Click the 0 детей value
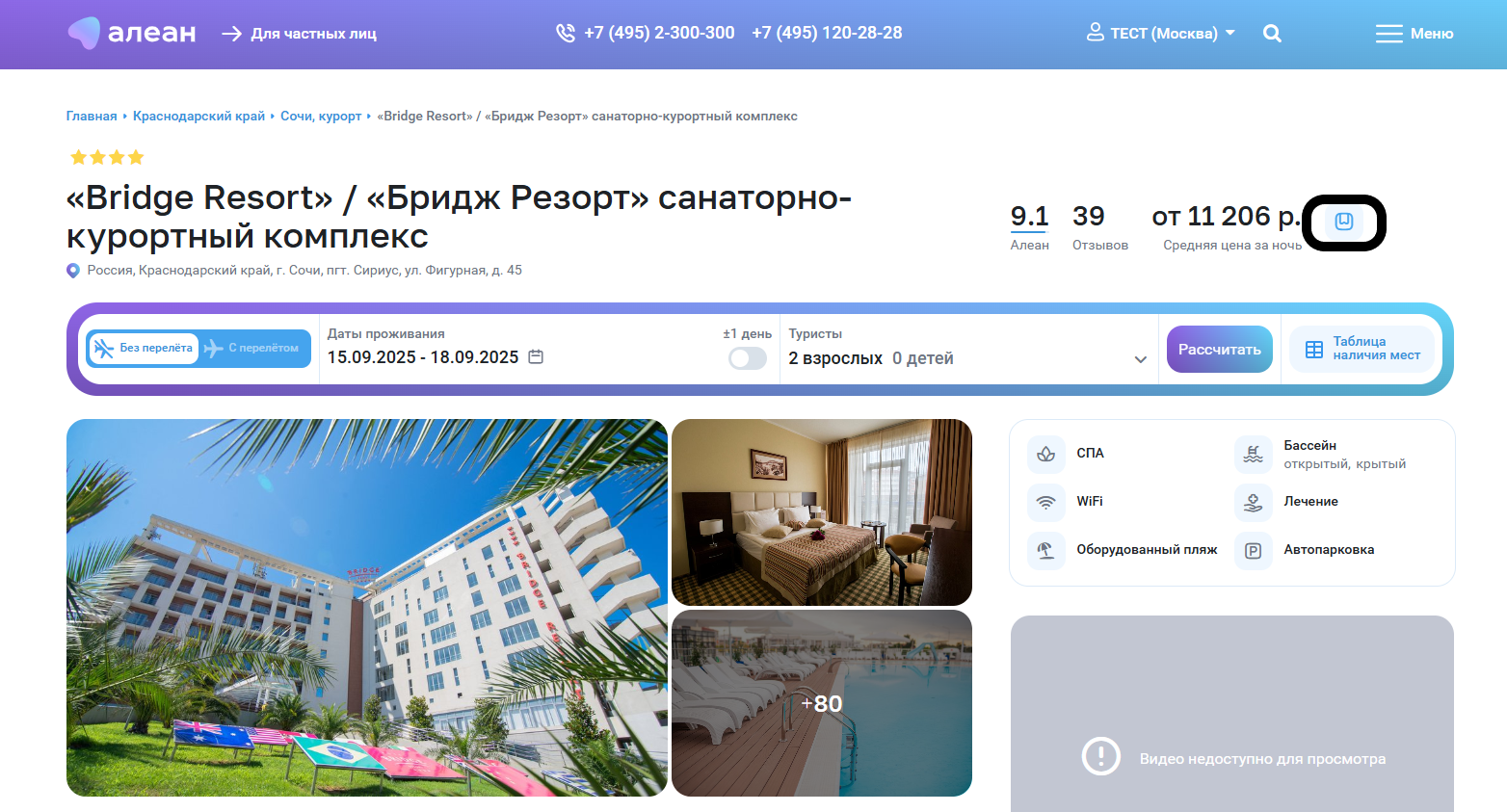Screen dimensions: 1507x812 tap(923, 358)
